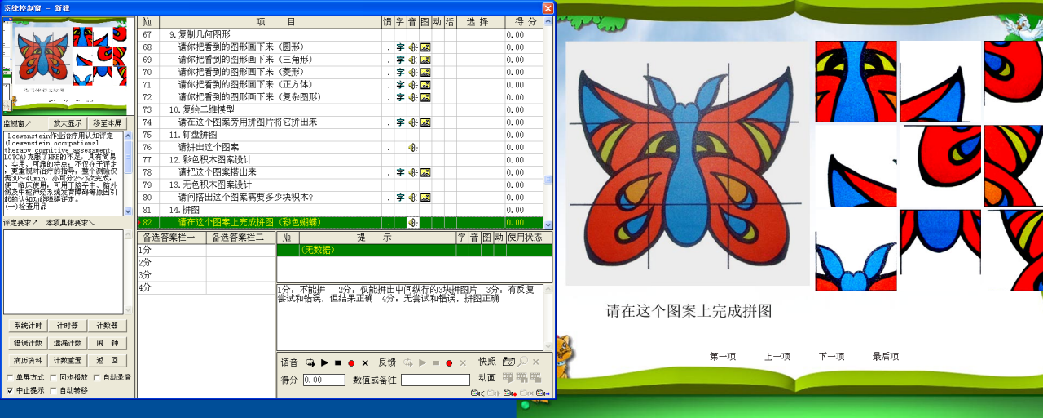
Task: Click the 计数器 button
Action: pyautogui.click(x=107, y=326)
